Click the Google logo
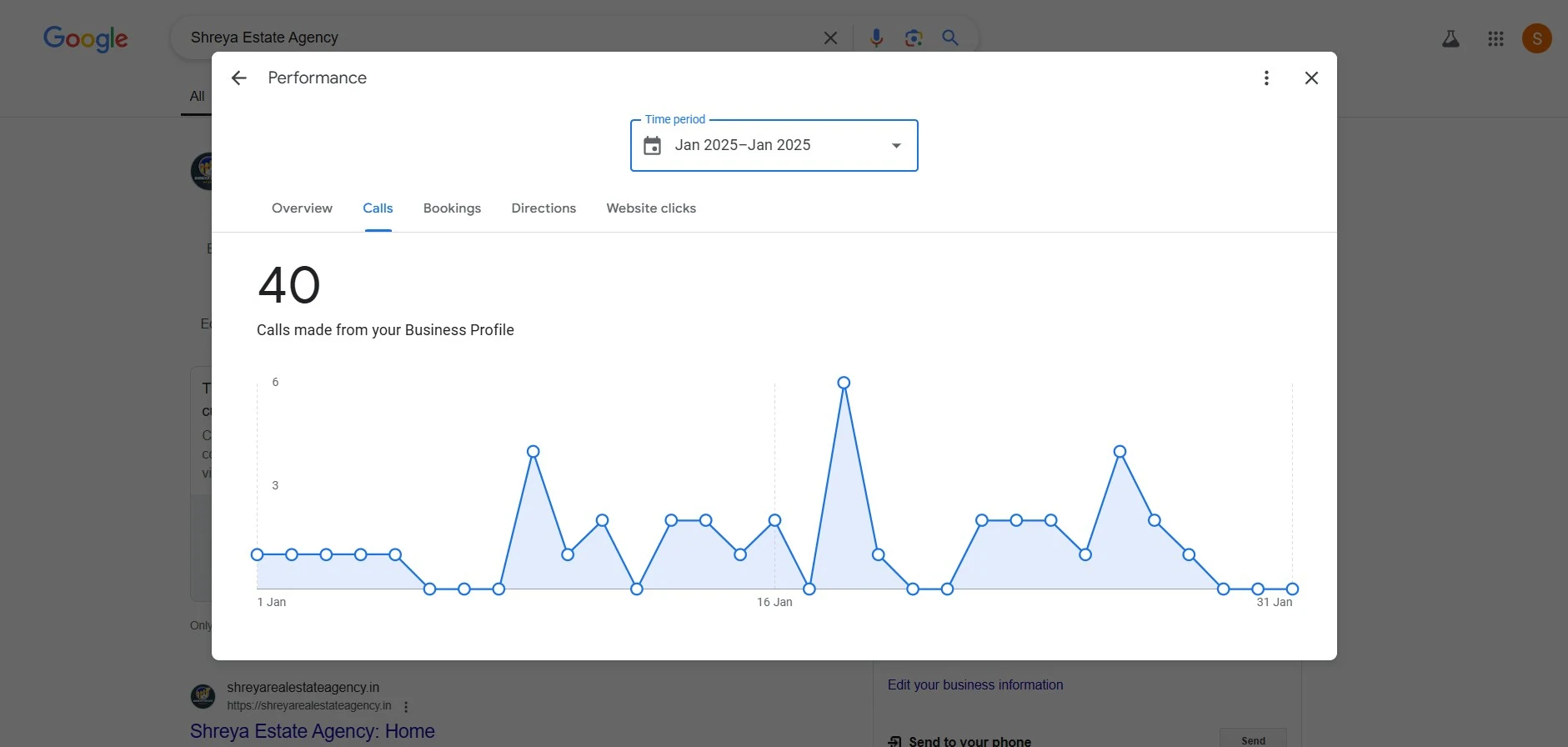The image size is (1568, 747). tap(85, 38)
